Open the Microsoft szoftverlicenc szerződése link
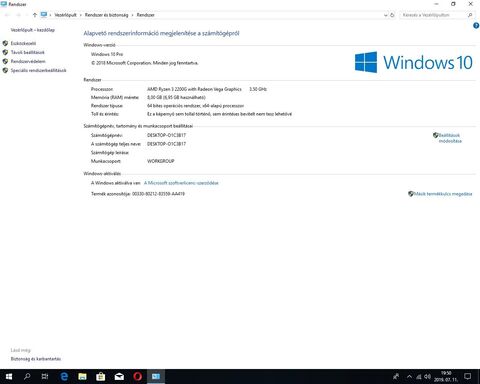 181,183
